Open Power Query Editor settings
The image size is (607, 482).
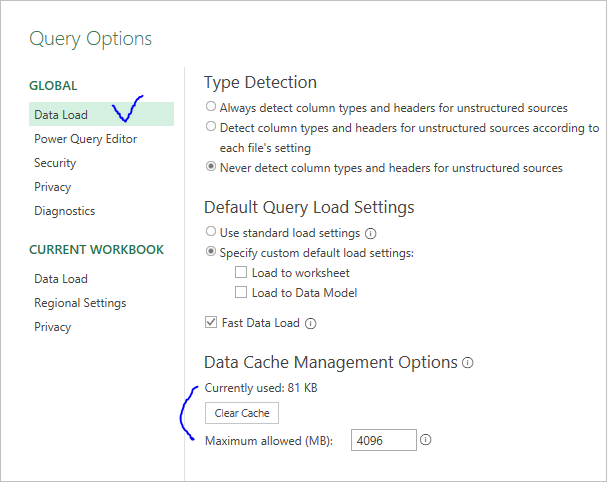(x=85, y=139)
